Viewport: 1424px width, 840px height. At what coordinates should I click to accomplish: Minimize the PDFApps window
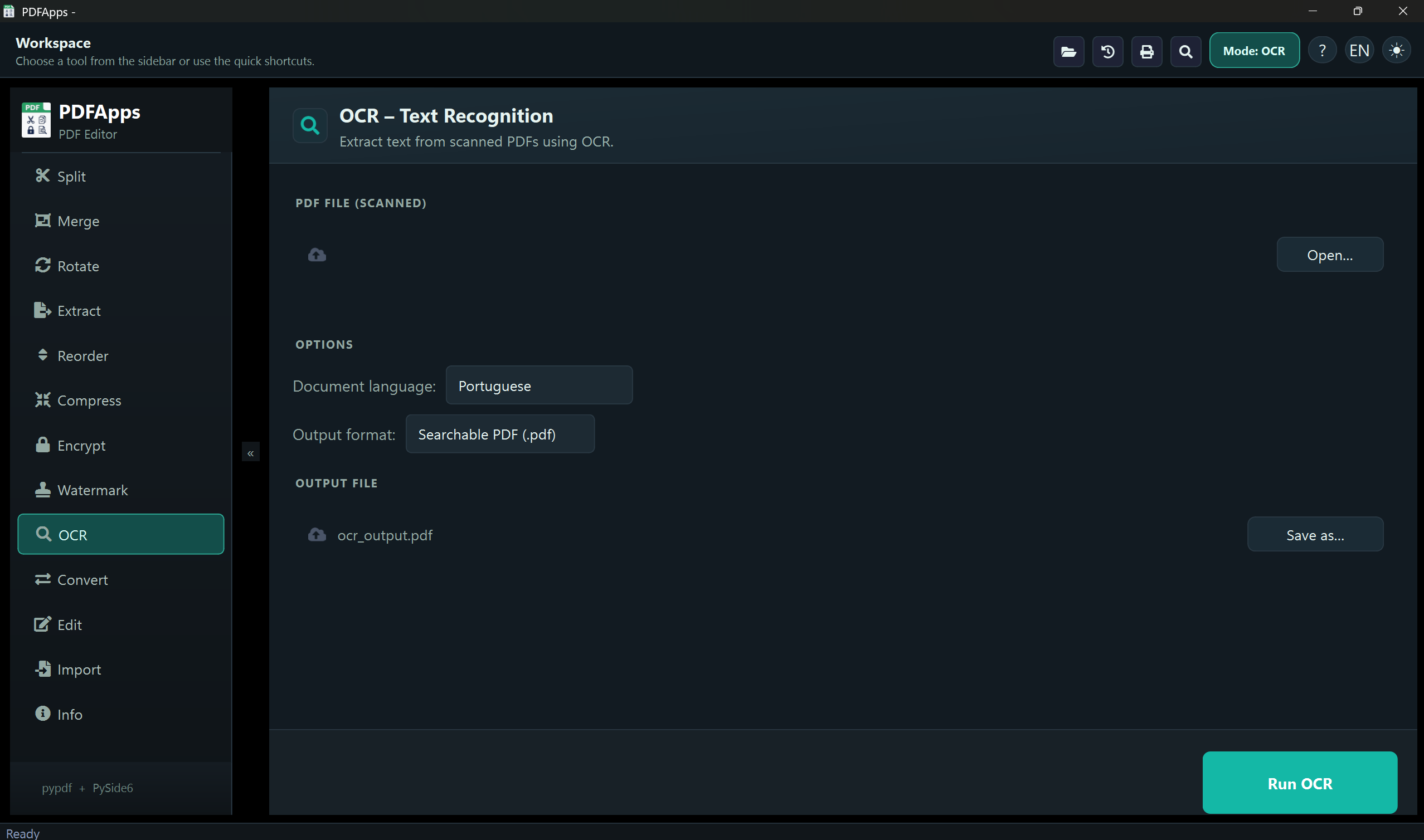coord(1313,11)
